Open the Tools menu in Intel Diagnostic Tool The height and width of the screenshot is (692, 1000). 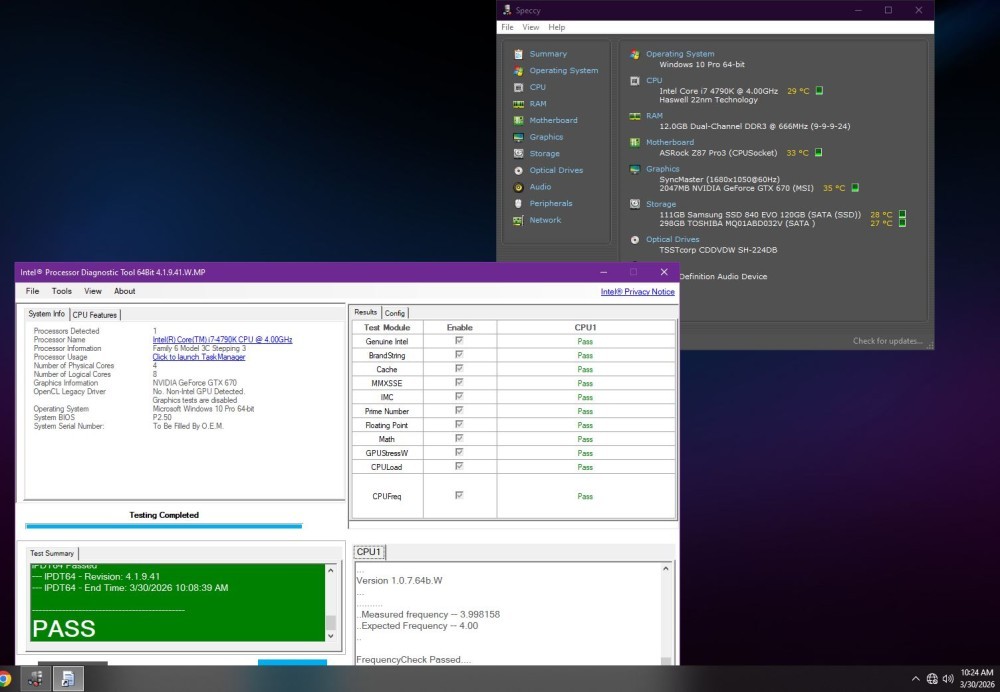[62, 291]
